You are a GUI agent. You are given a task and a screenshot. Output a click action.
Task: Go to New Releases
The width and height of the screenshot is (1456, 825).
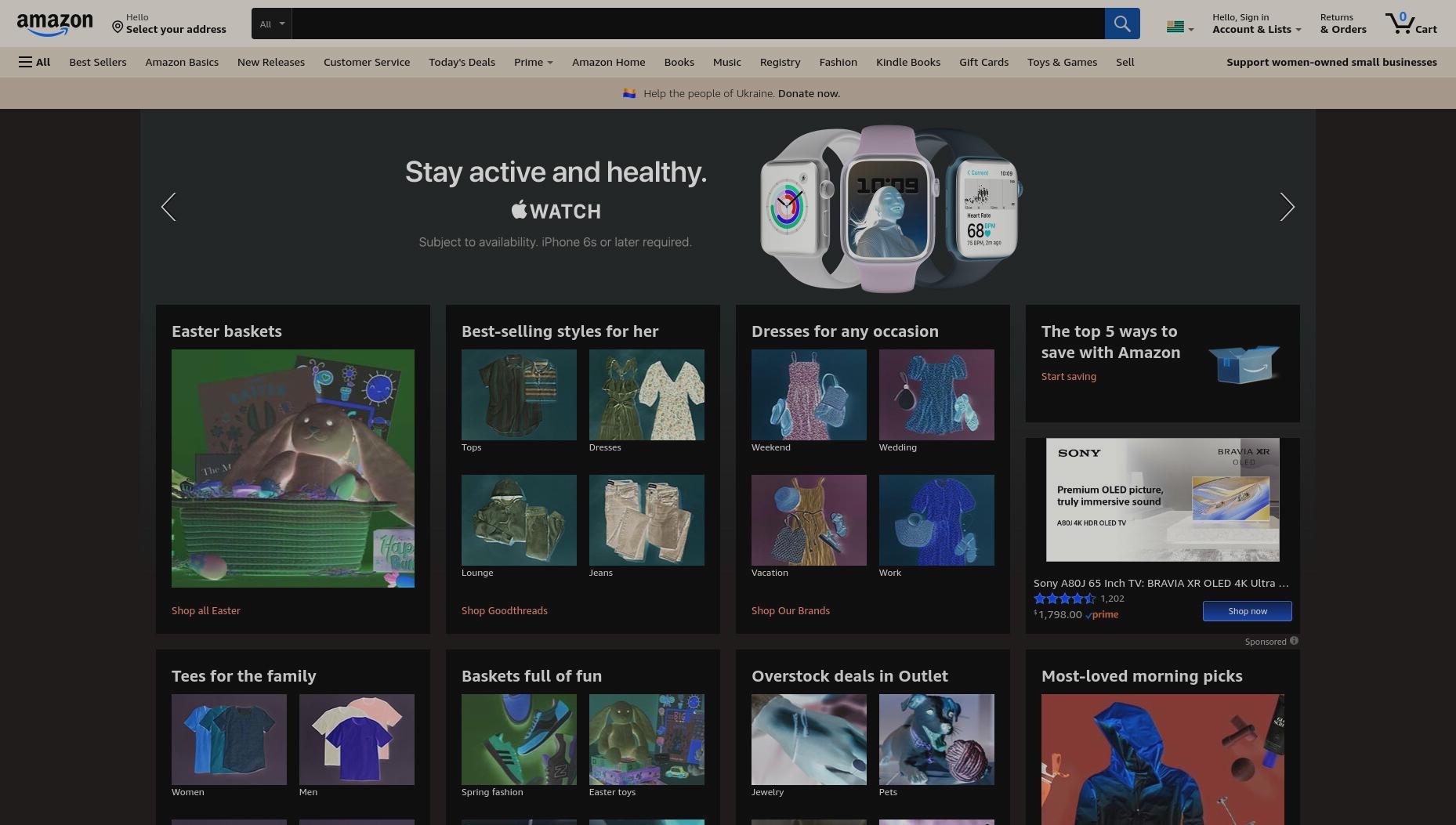point(271,62)
